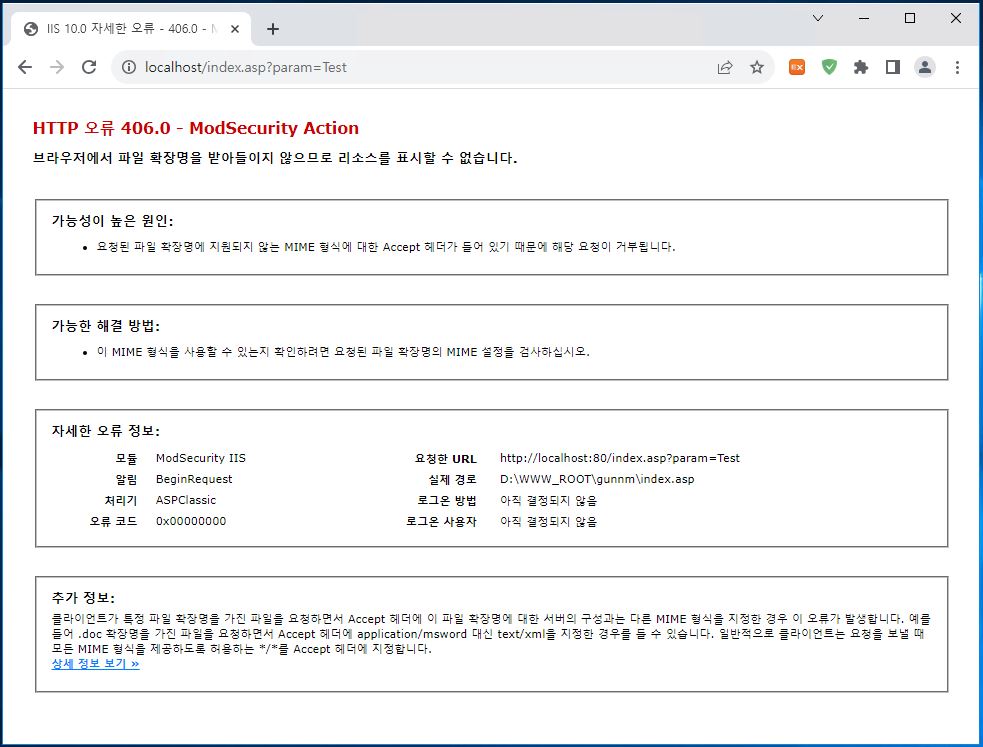
Task: Open the Extensions puzzle menu
Action: pyautogui.click(x=861, y=67)
